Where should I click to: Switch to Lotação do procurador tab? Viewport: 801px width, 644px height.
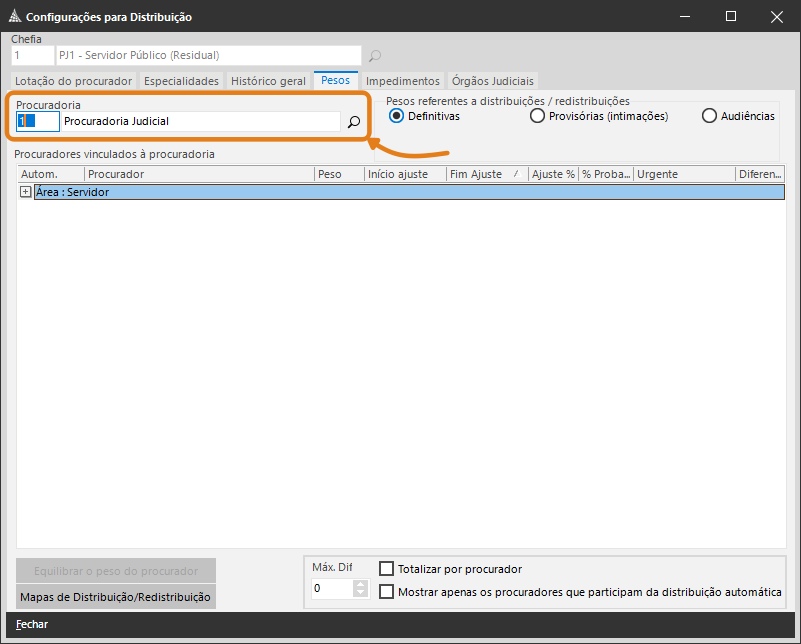pos(73,81)
